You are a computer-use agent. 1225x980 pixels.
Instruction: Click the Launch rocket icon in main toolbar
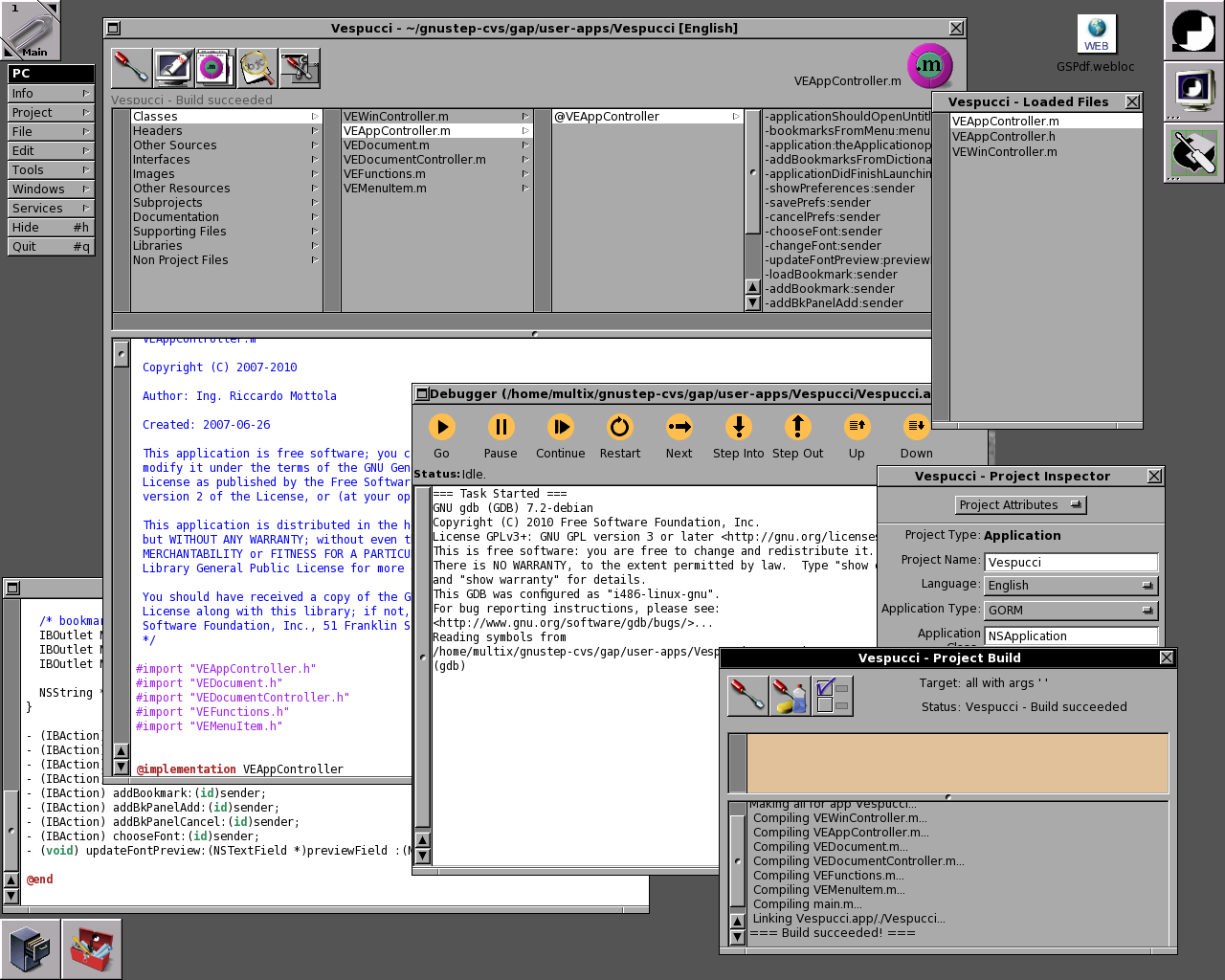click(x=172, y=68)
